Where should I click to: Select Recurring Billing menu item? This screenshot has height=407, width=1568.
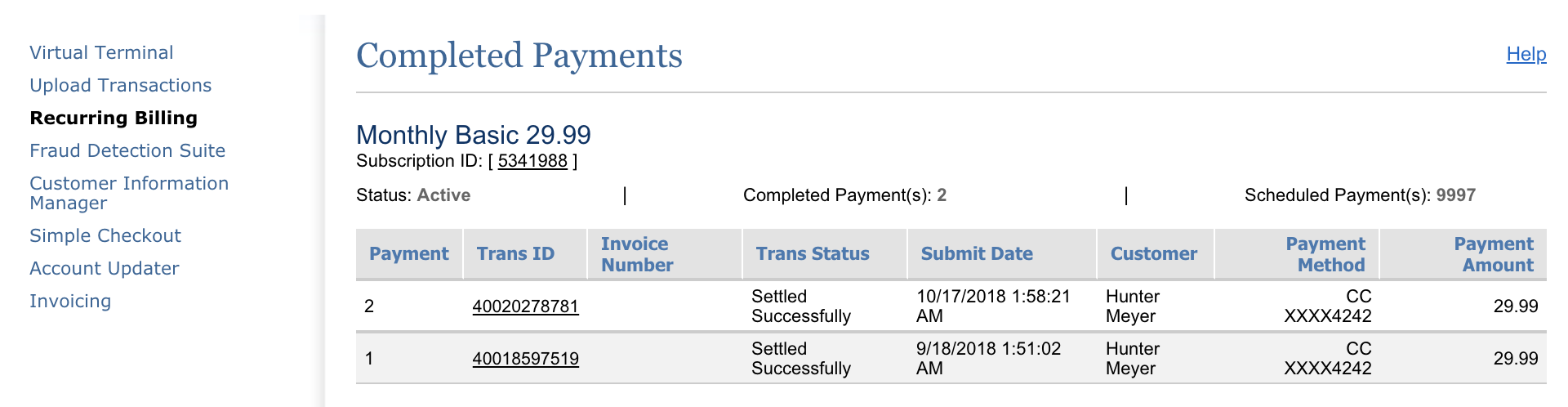(114, 119)
